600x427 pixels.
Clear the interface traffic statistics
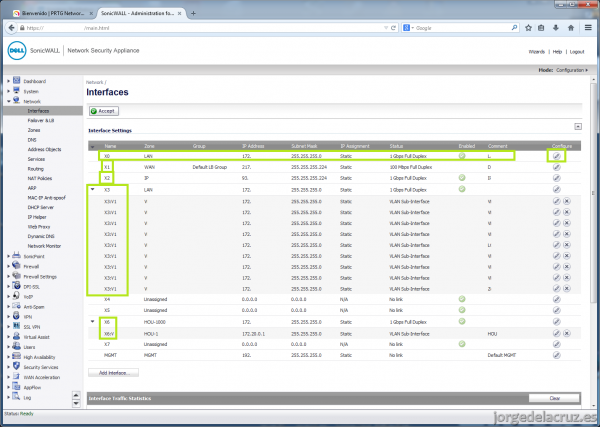click(x=554, y=398)
